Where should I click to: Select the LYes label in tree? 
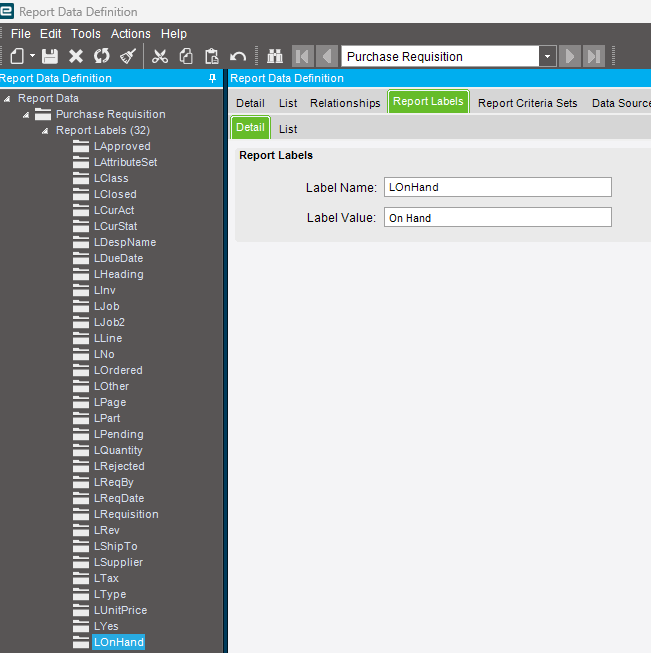(106, 626)
